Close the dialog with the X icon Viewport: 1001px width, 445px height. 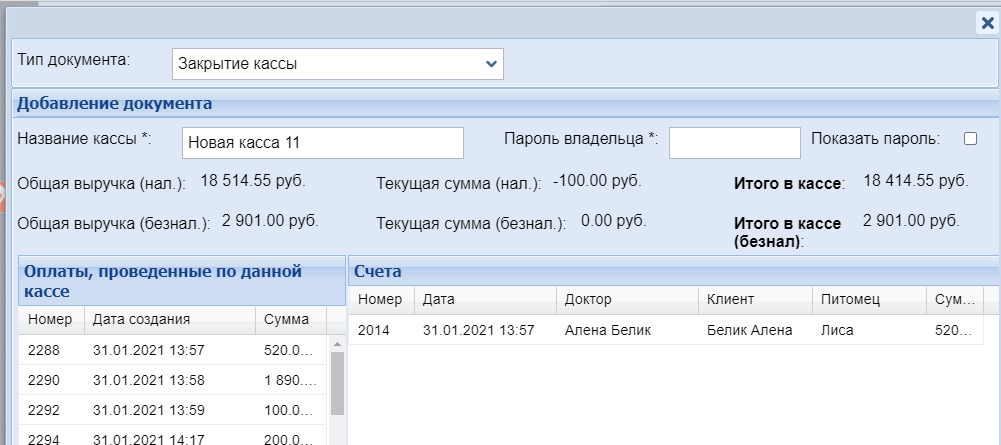[x=987, y=23]
